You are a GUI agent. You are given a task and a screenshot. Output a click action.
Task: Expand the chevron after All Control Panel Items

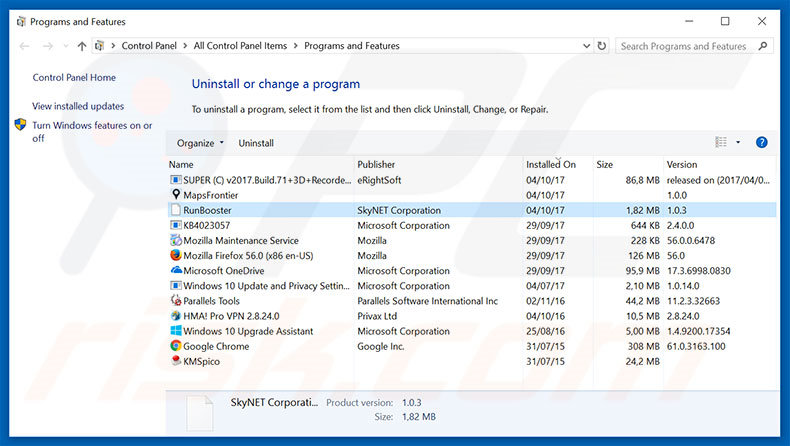point(296,46)
